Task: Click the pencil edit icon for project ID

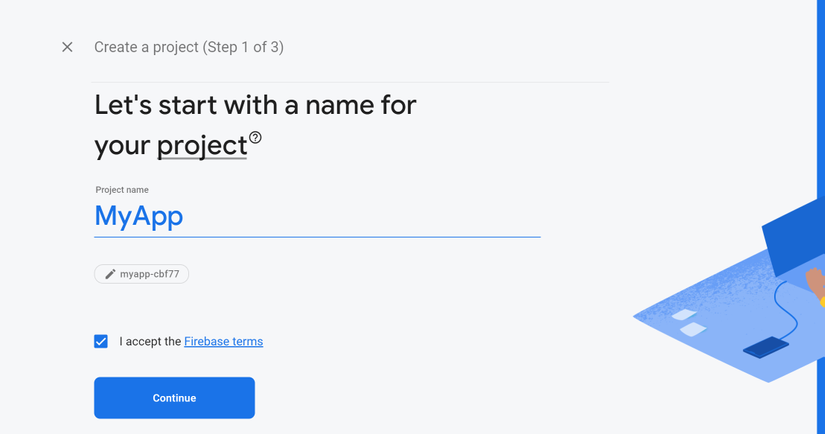Action: pyautogui.click(x=110, y=274)
